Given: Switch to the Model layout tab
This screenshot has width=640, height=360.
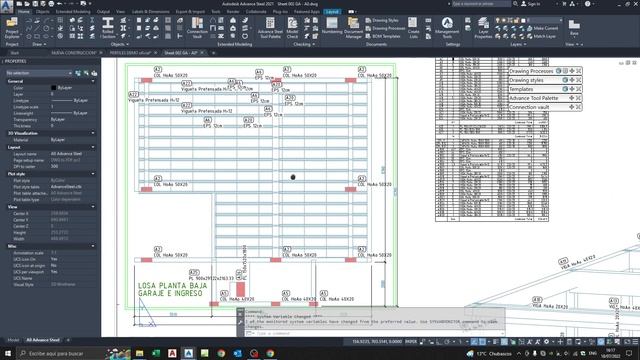Looking at the screenshot, I should (x=13, y=340).
